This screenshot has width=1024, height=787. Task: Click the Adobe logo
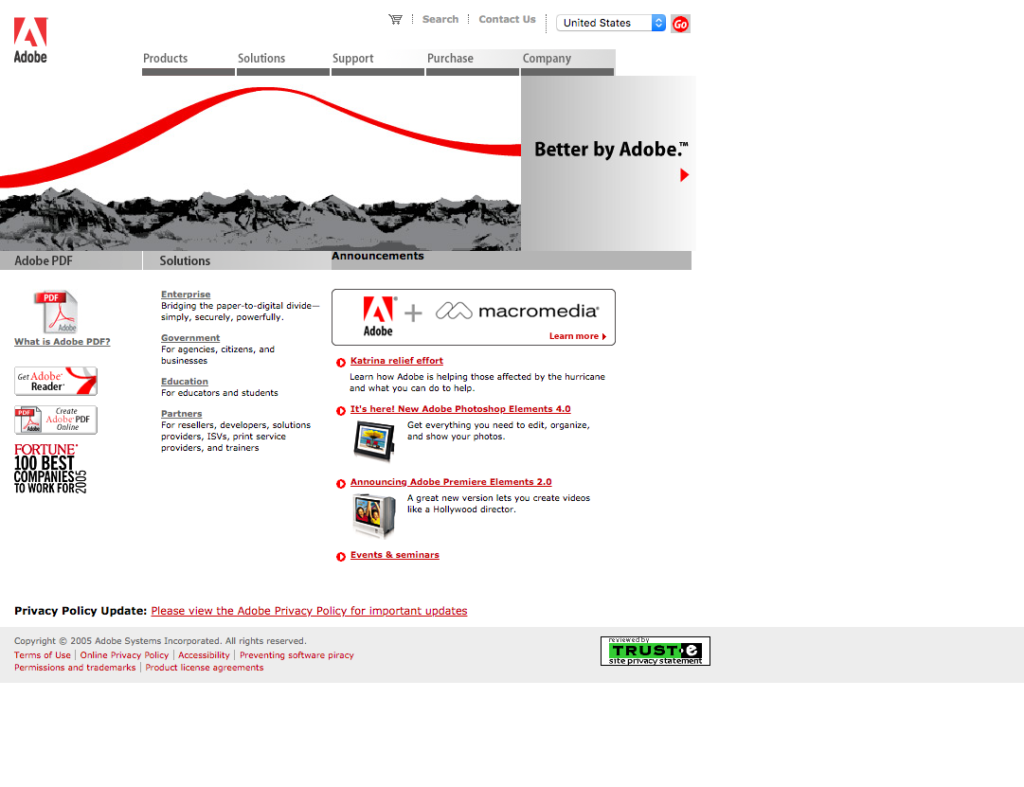pyautogui.click(x=28, y=38)
